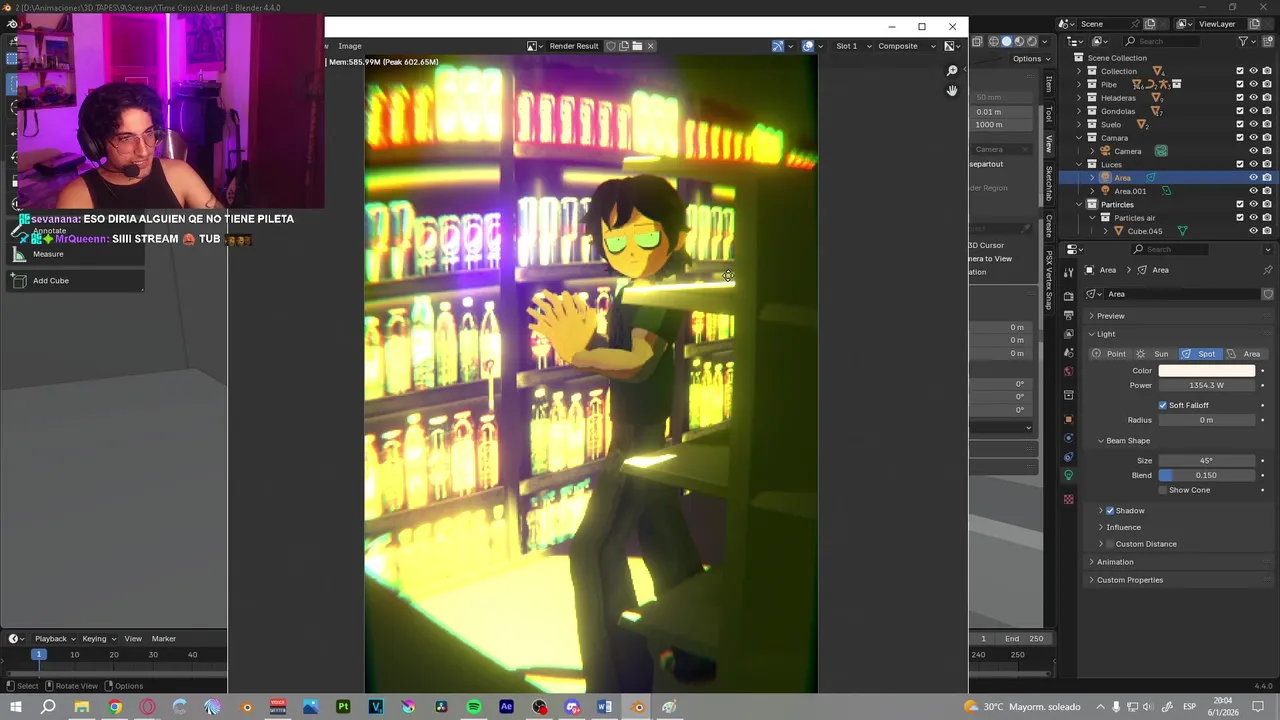Image resolution: width=1280 pixels, height=720 pixels.
Task: Open the timeline Marker menu
Action: pyautogui.click(x=164, y=639)
